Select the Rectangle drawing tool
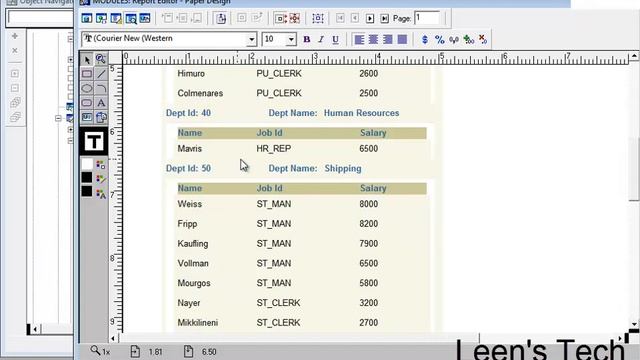The height and width of the screenshot is (360, 640). 87,74
